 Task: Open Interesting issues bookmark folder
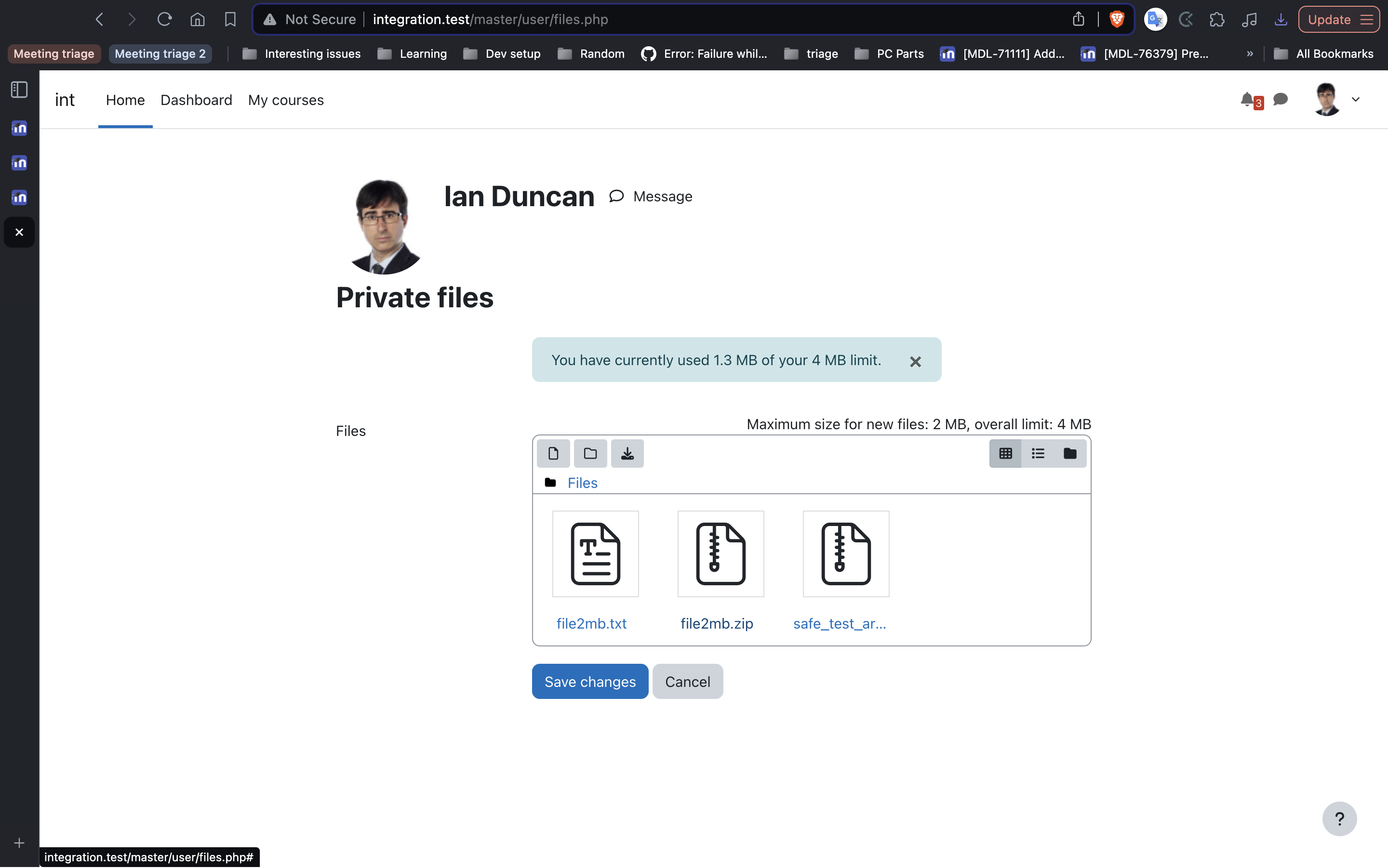302,53
